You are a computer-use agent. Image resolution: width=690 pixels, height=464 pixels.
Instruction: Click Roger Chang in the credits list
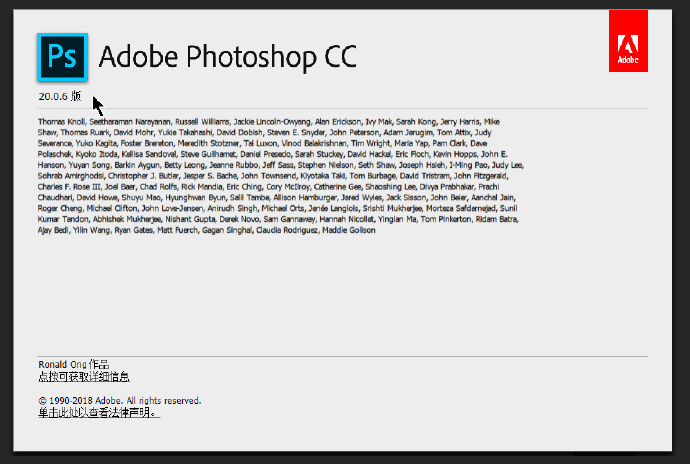(62, 208)
